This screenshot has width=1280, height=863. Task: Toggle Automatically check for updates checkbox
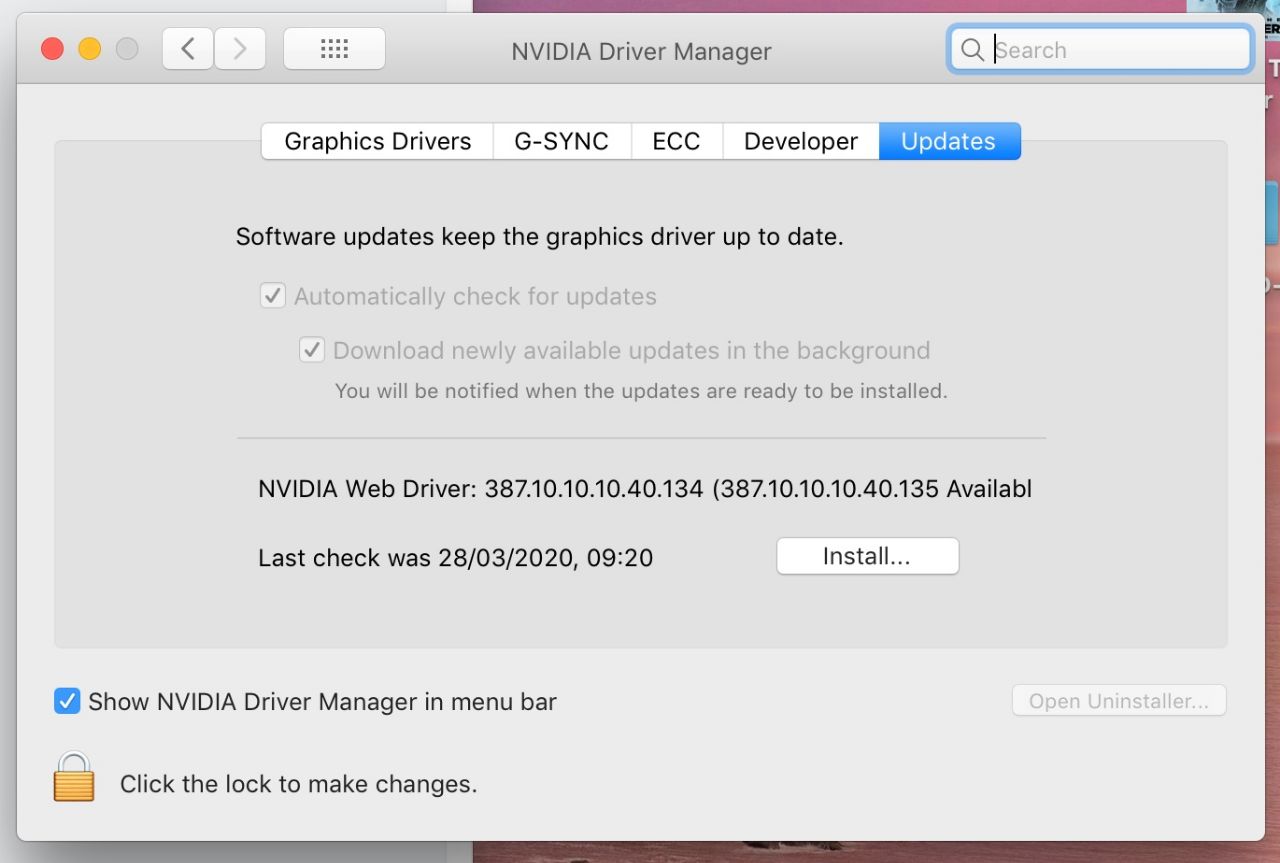(x=272, y=296)
